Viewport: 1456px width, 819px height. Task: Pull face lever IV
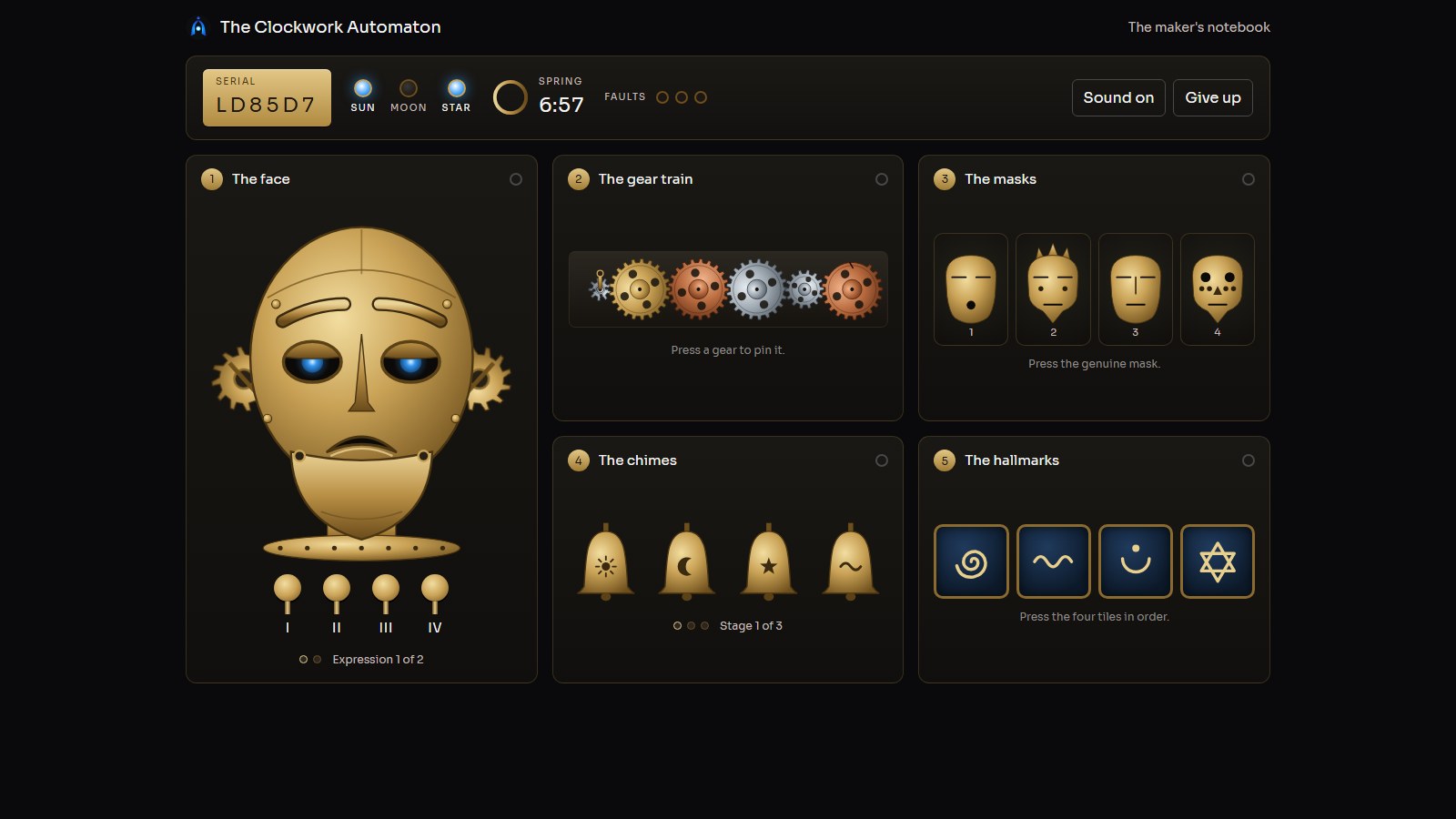(435, 594)
